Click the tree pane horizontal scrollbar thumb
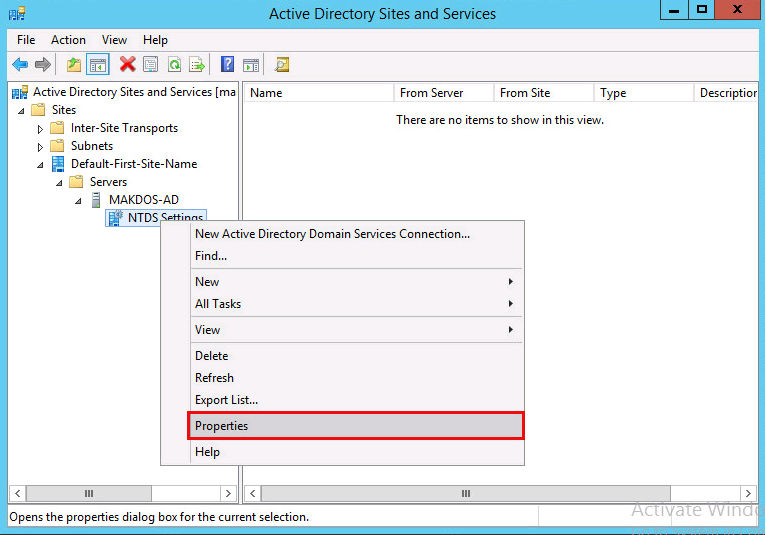Image resolution: width=765 pixels, height=535 pixels. [89, 494]
